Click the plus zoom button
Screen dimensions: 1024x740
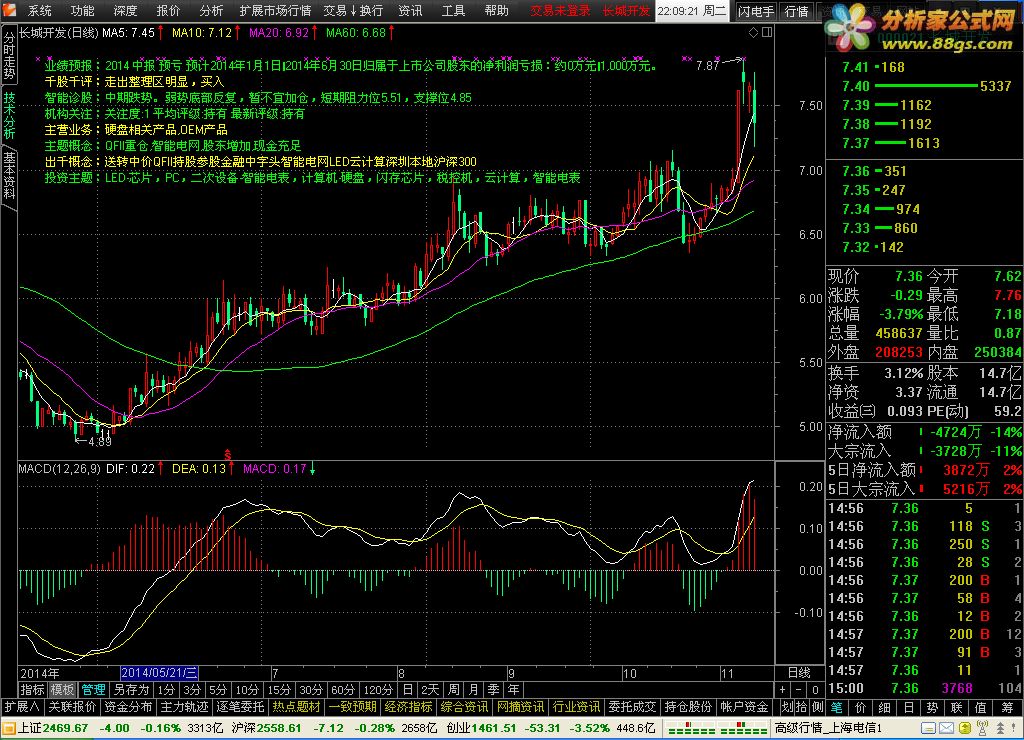tap(782, 690)
